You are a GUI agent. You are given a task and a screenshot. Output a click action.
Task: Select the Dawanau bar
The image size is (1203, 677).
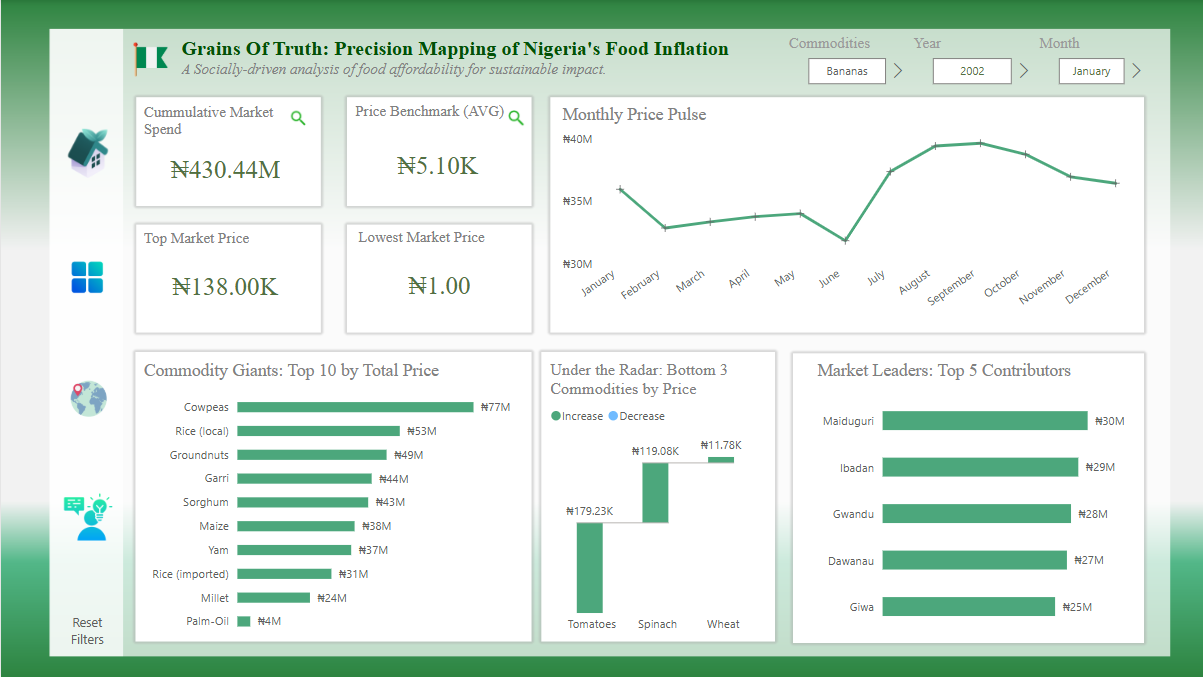(975, 560)
